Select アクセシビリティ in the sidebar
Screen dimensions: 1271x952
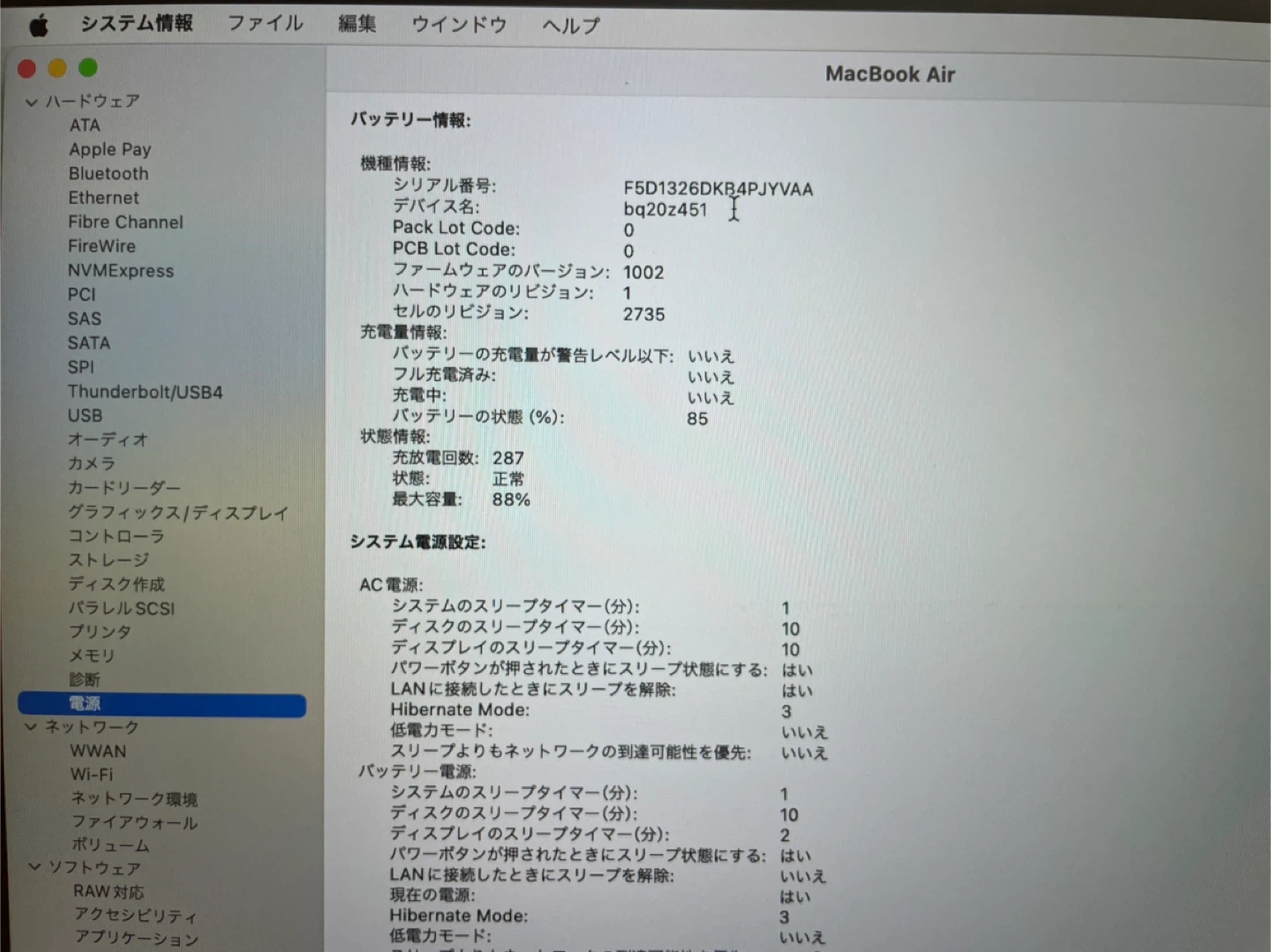pyautogui.click(x=136, y=916)
